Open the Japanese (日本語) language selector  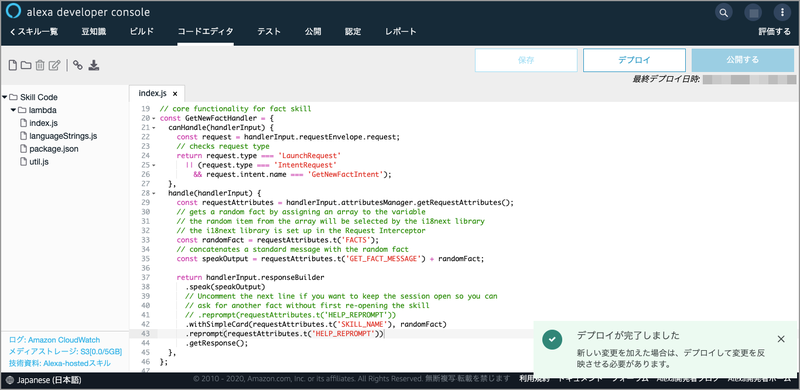coord(48,380)
